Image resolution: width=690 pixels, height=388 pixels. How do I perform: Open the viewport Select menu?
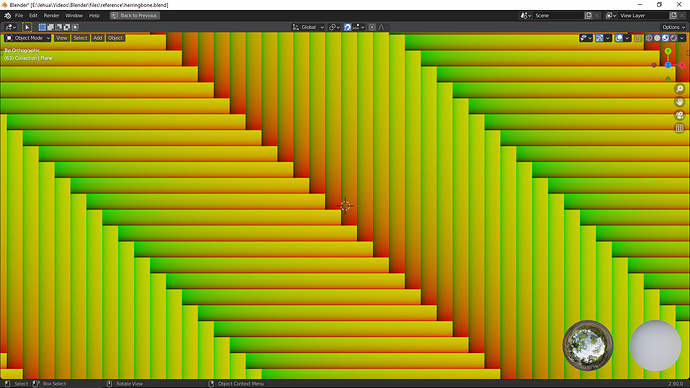pyautogui.click(x=80, y=38)
